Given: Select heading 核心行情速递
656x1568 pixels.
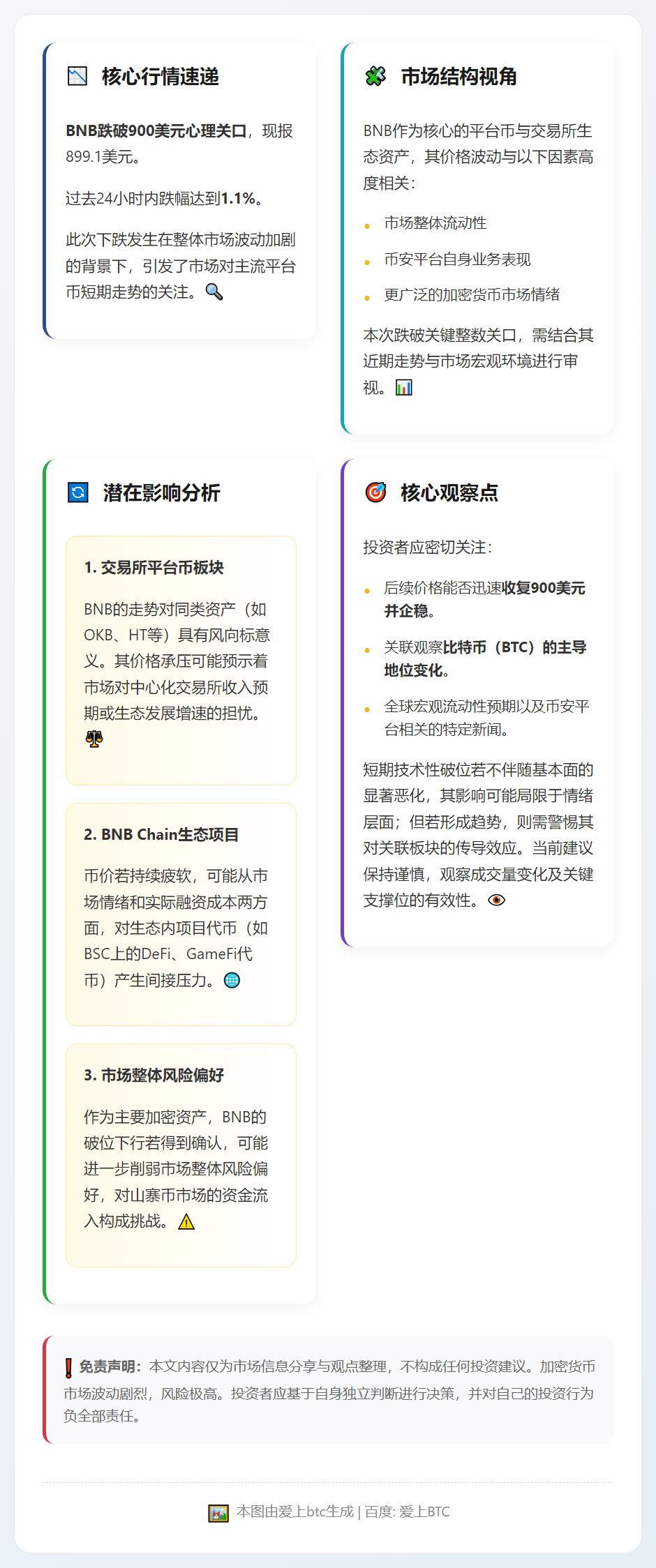Looking at the screenshot, I should (x=161, y=77).
